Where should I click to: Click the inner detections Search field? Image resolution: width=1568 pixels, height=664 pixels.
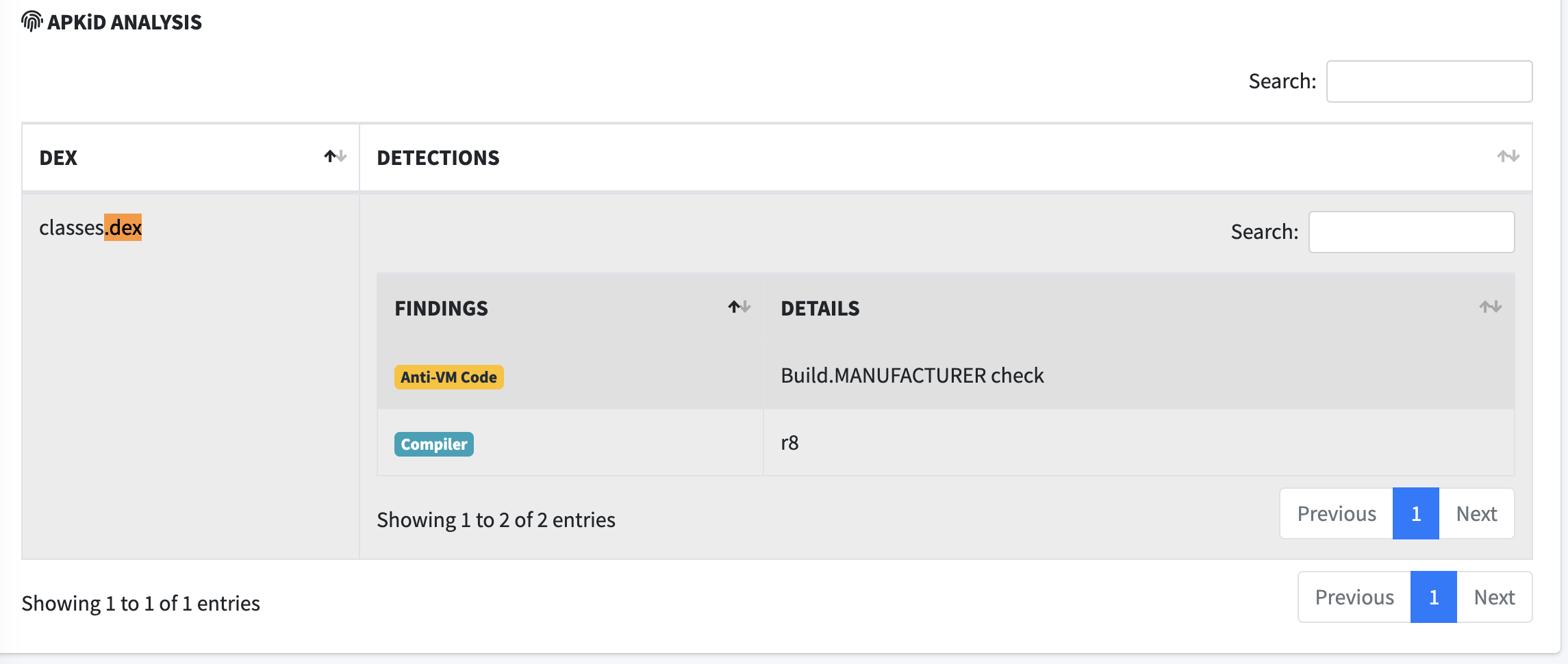1411,232
